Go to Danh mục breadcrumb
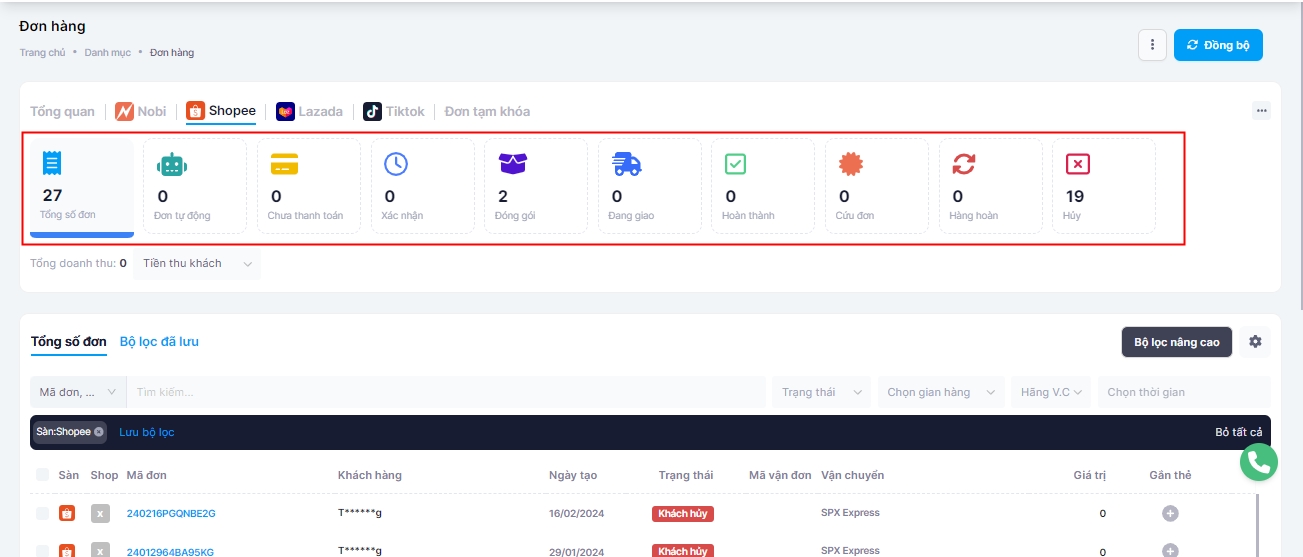Image resolution: width=1303 pixels, height=557 pixels. click(x=107, y=52)
